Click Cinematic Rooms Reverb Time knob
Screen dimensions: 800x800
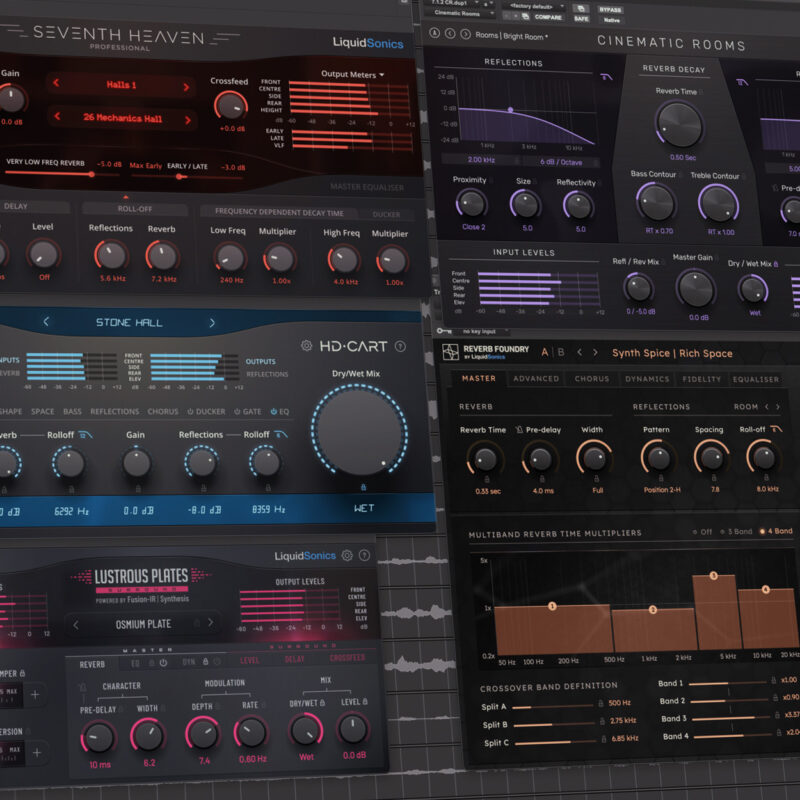pos(679,124)
